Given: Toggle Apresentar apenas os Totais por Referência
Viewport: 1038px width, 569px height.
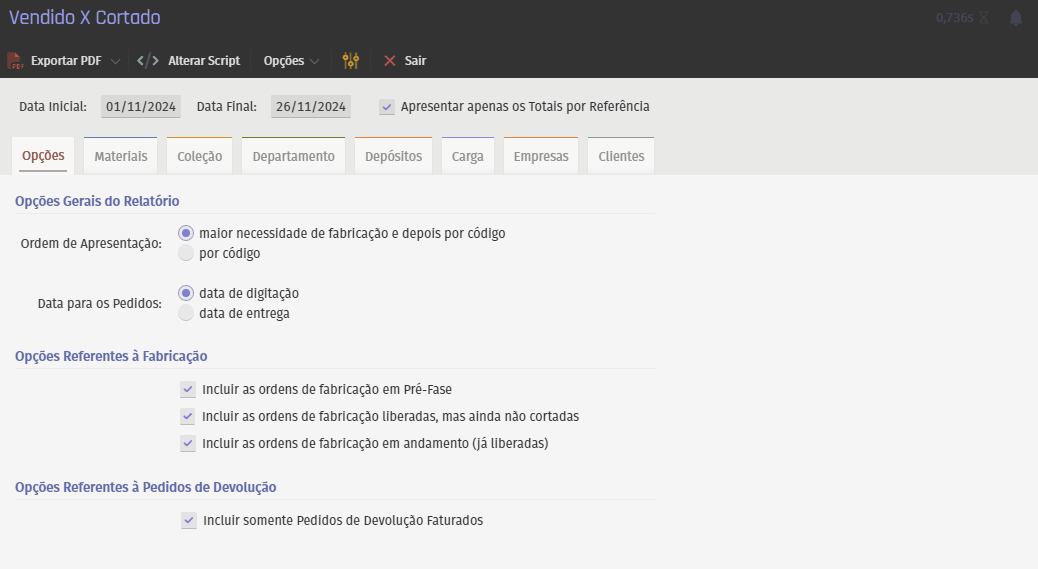Looking at the screenshot, I should [x=387, y=107].
